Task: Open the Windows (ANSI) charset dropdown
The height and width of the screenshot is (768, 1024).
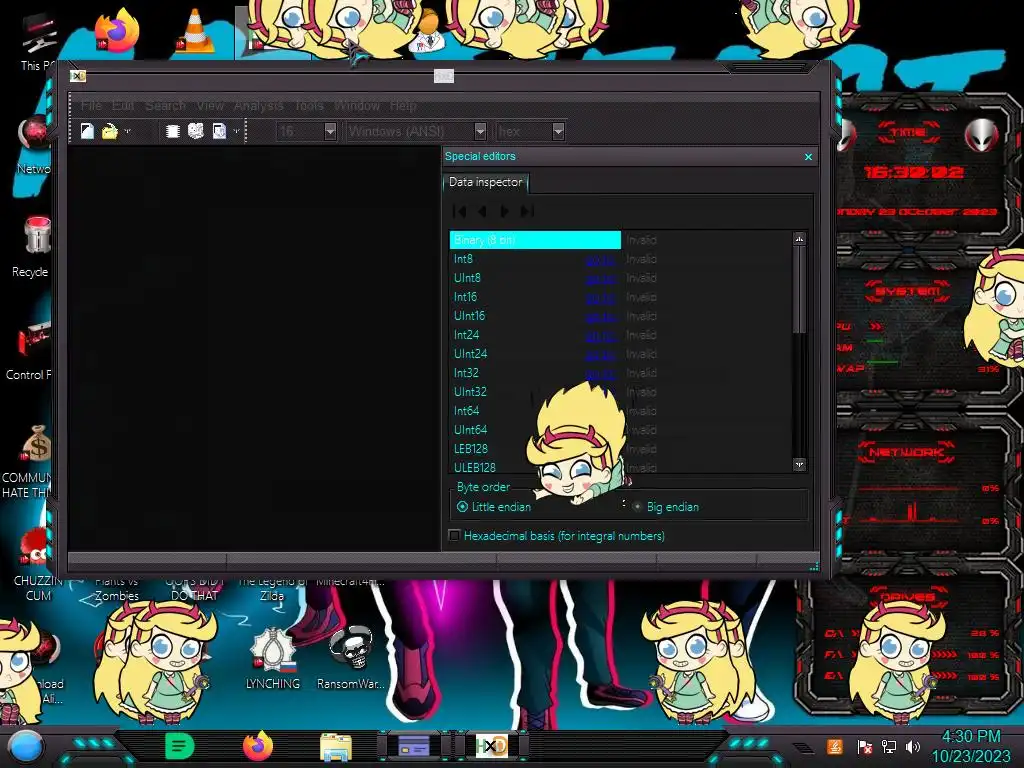Action: [x=480, y=131]
